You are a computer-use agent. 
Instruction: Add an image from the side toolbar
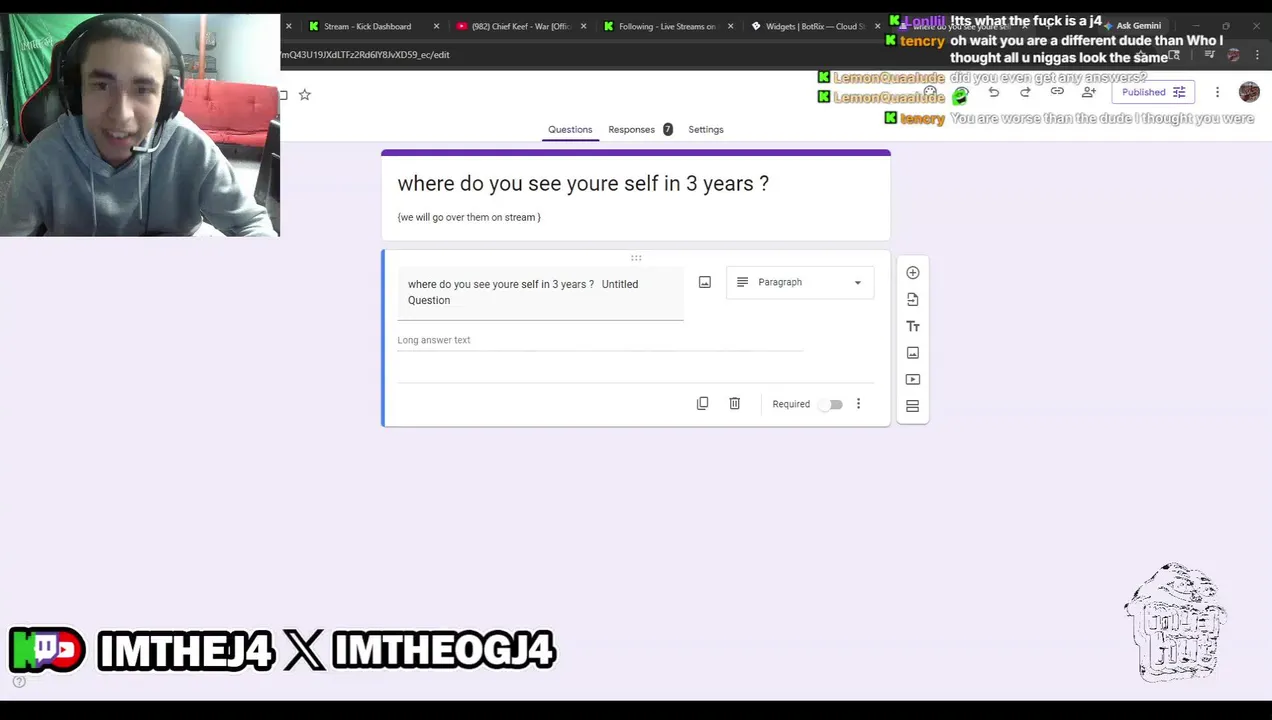(912, 353)
